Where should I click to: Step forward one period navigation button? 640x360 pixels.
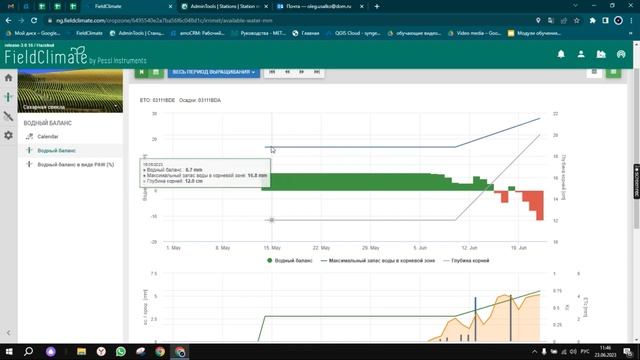point(302,72)
